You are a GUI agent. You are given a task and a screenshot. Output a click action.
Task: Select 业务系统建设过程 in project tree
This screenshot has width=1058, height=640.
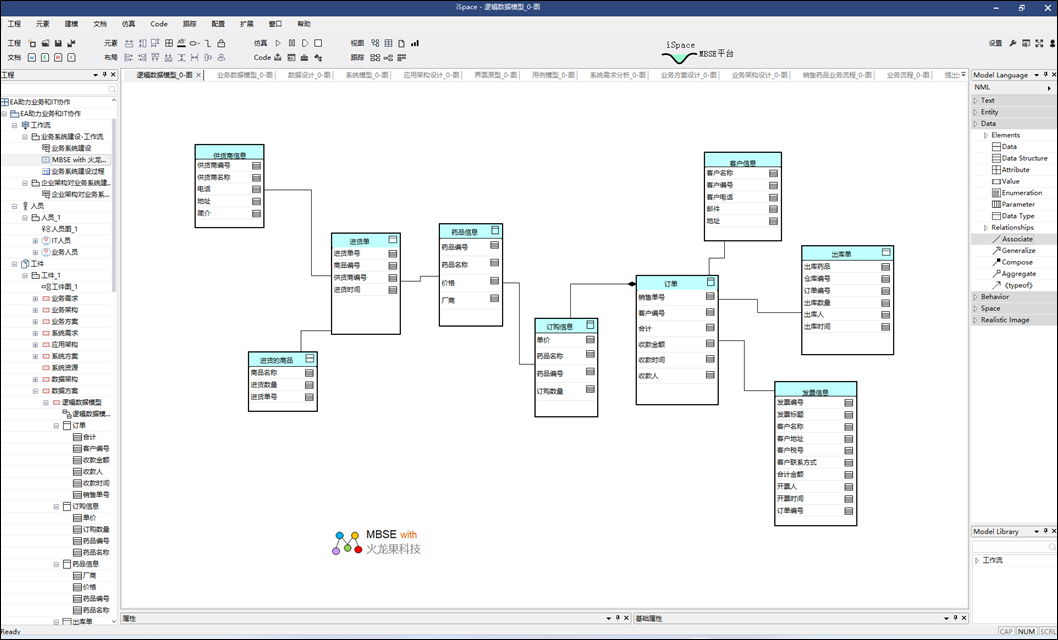pos(82,171)
